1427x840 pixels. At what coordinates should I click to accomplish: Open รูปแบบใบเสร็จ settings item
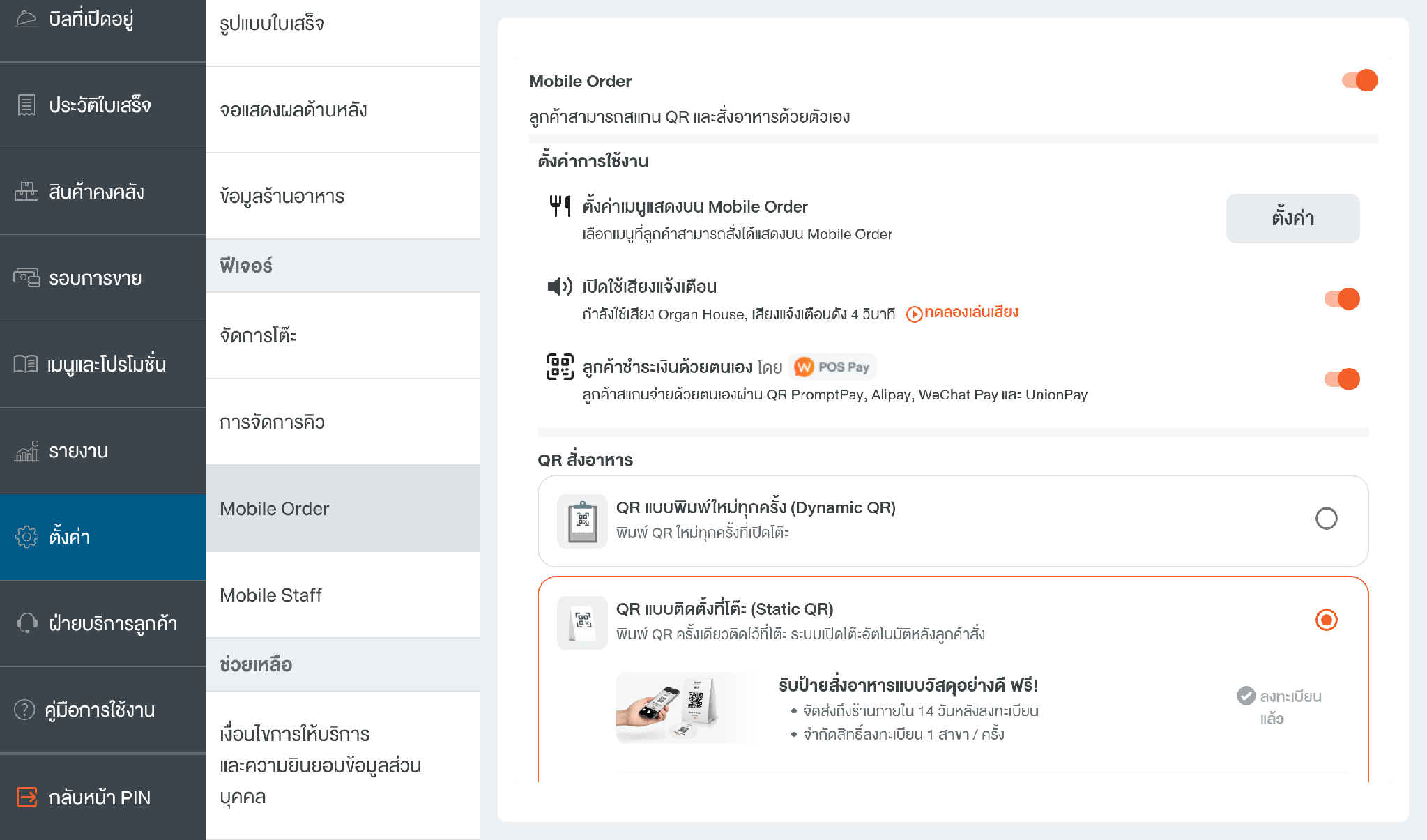pos(343,33)
